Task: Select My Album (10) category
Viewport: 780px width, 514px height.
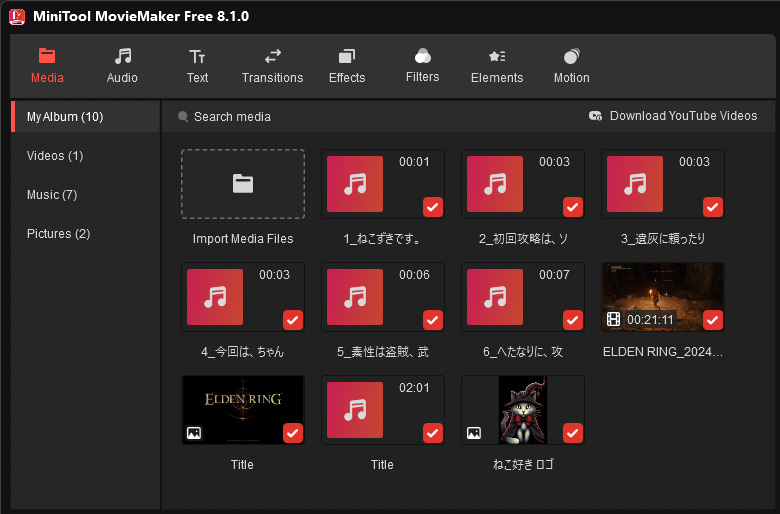Action: [85, 116]
